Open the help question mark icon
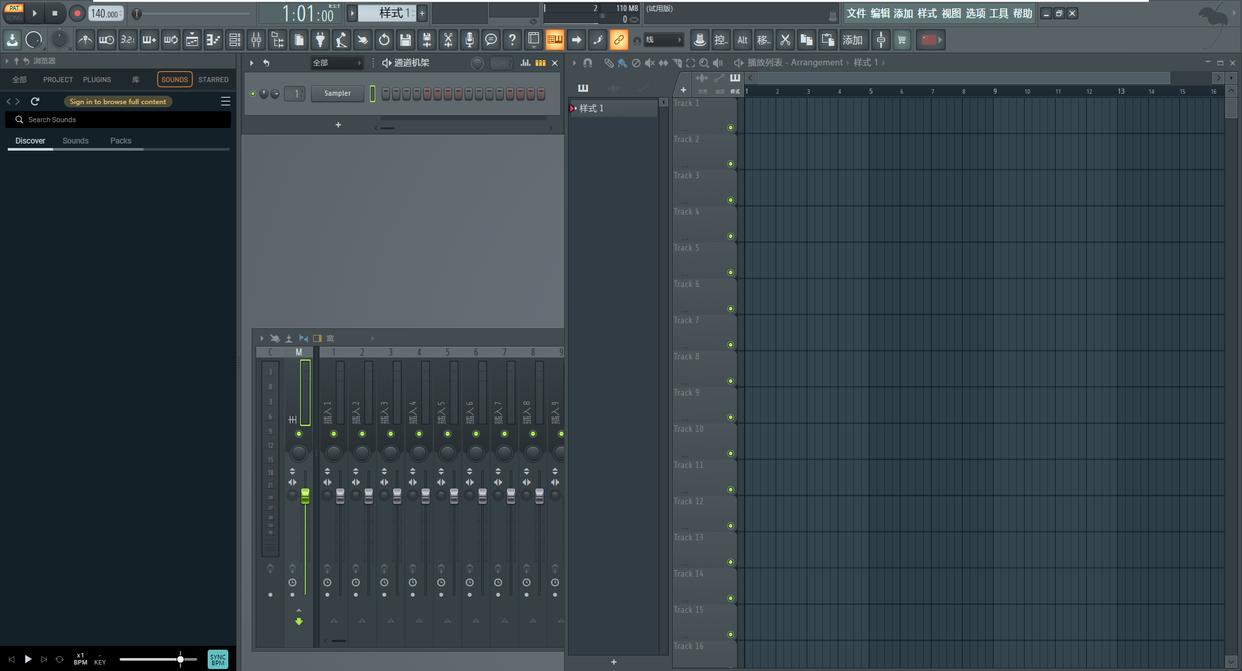This screenshot has height=671, width=1242. coord(512,40)
